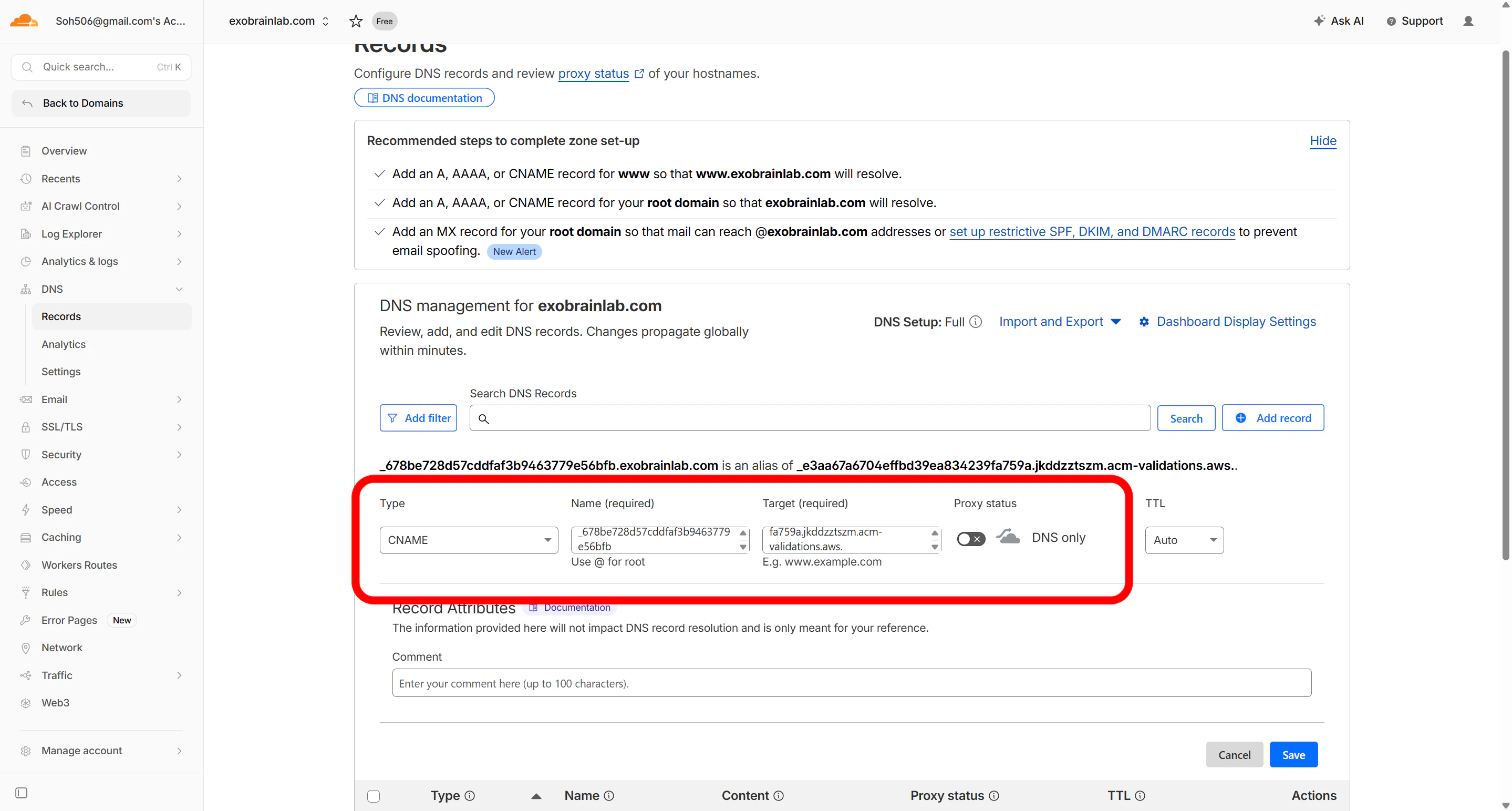
Task: Click the Error Pages wrench icon
Action: tap(25, 620)
